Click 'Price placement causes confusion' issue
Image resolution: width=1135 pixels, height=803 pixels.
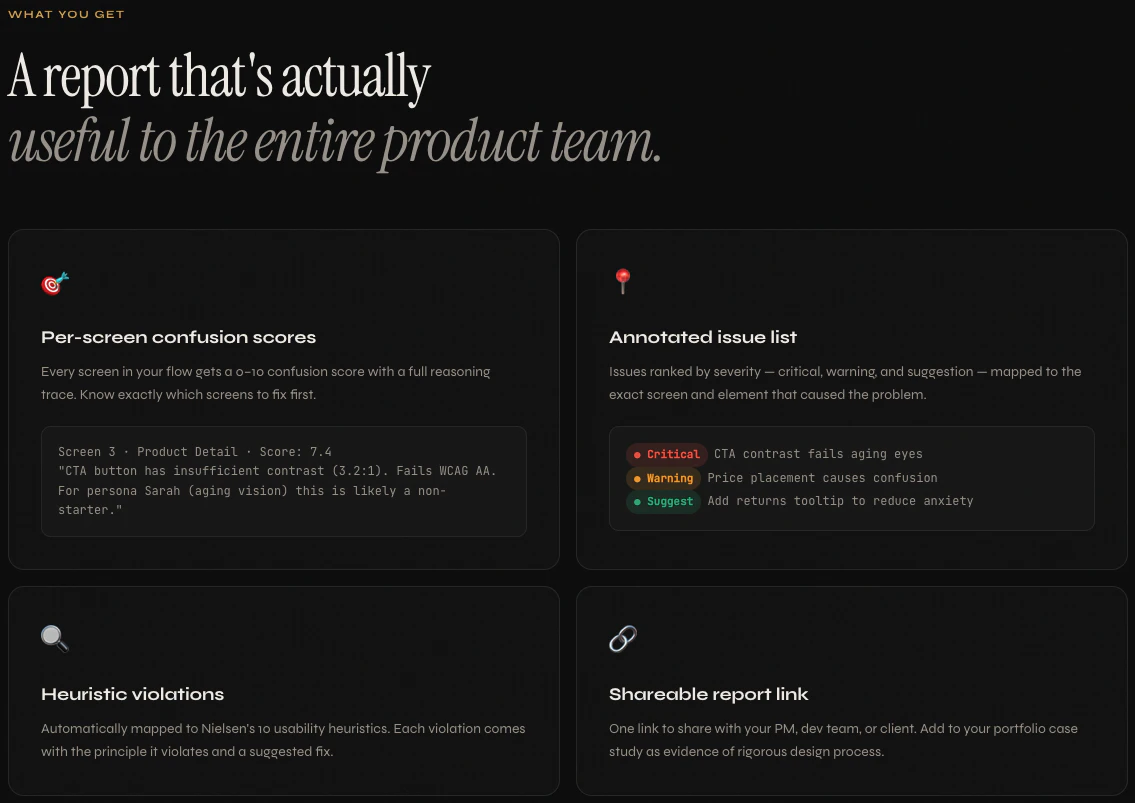[822, 478]
